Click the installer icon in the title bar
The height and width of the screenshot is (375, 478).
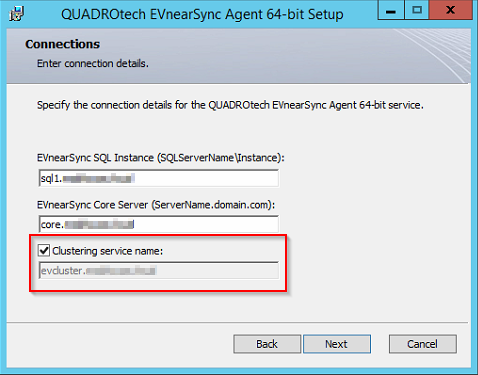point(16,14)
